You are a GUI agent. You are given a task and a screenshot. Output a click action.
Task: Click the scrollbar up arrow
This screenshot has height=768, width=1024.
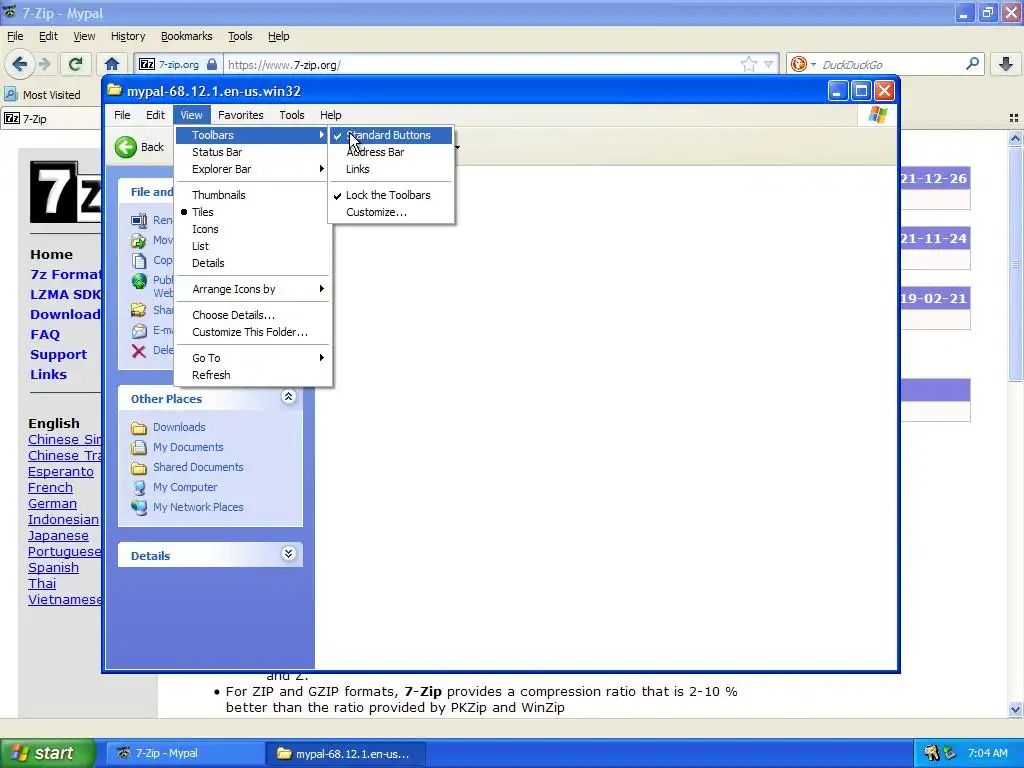tap(1015, 138)
